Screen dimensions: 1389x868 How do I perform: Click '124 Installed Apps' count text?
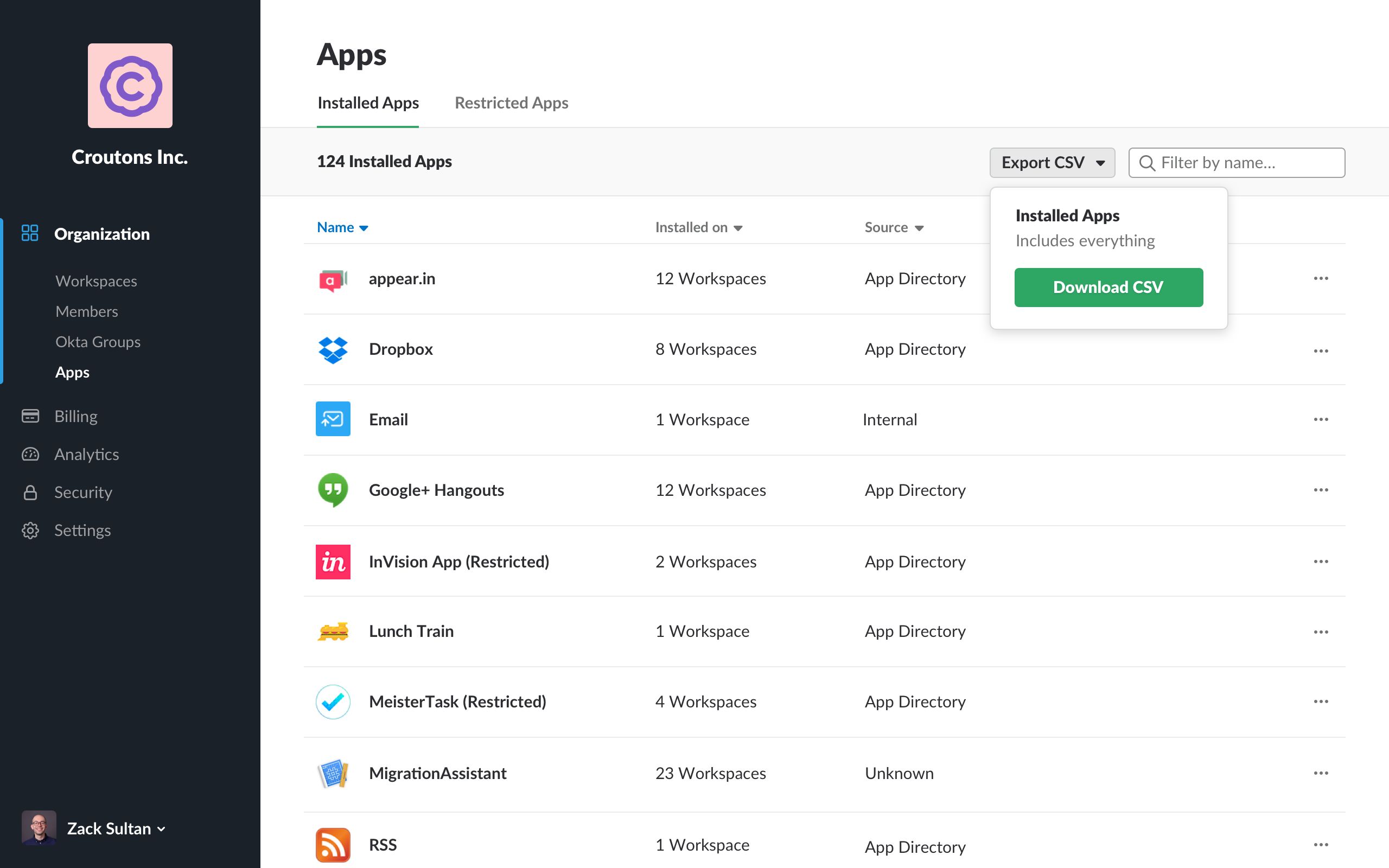[384, 161]
